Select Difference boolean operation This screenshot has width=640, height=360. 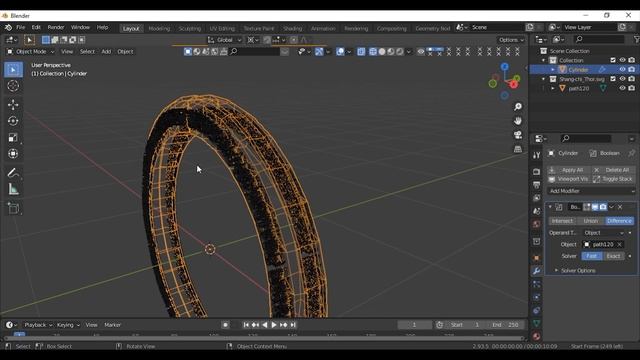619,221
